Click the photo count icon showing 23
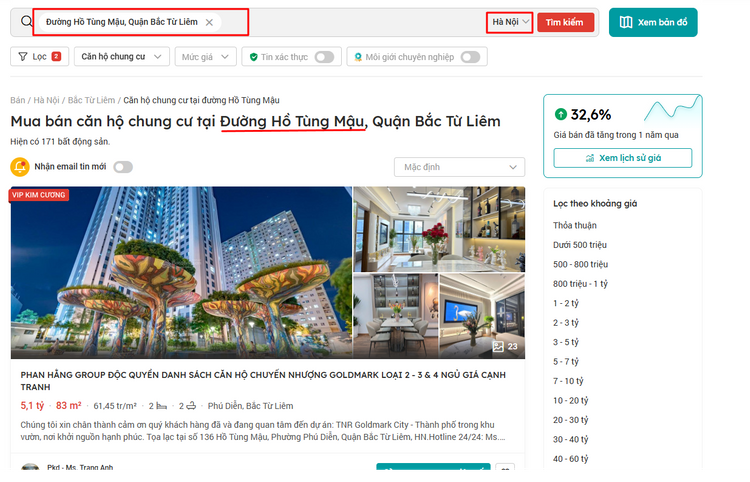750x482 pixels. tap(498, 346)
